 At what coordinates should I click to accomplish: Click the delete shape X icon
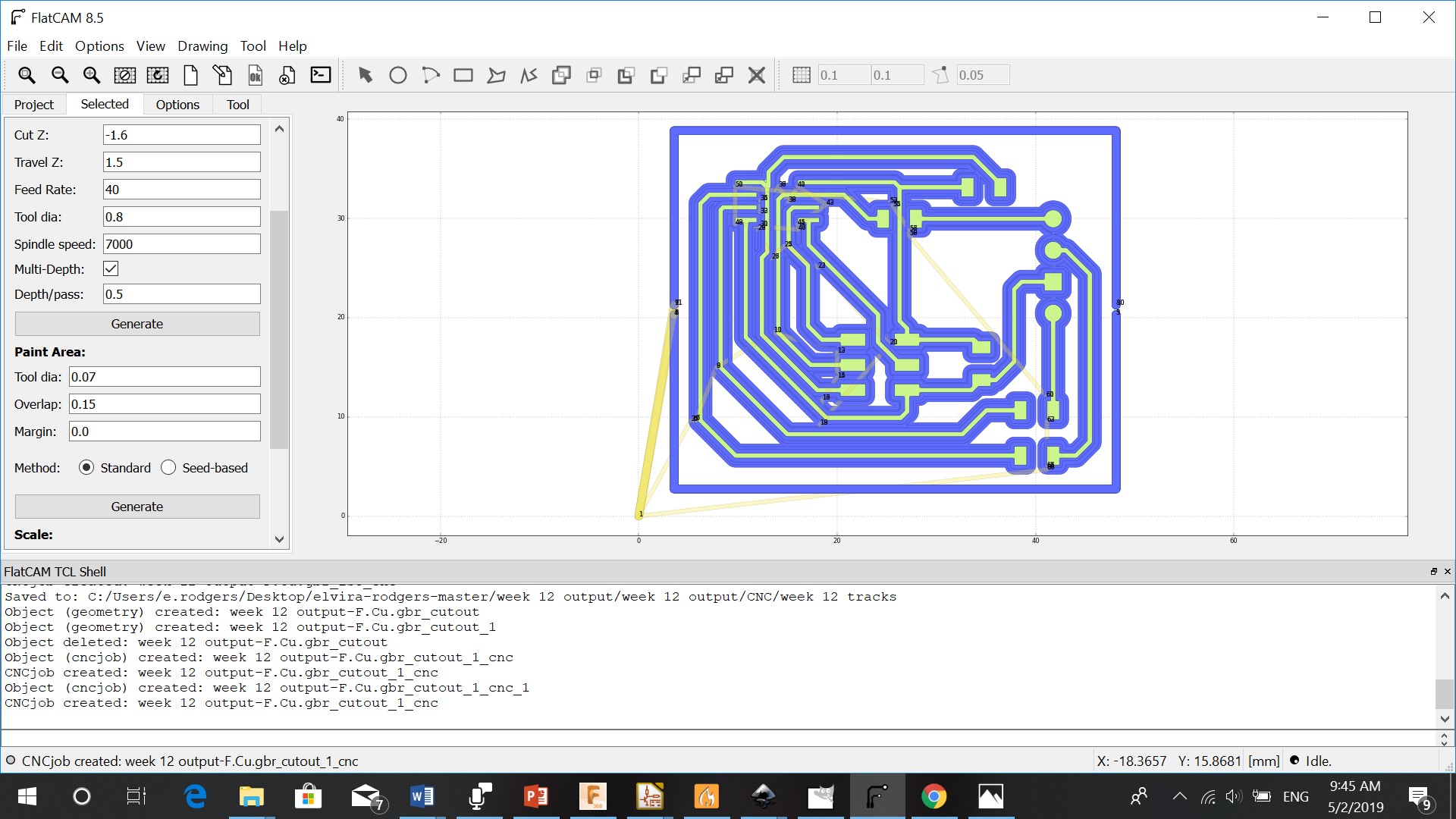[756, 75]
